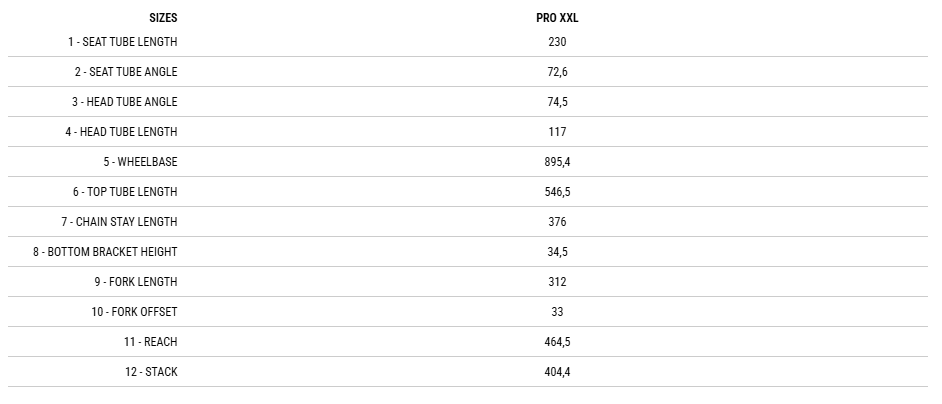Click the head tube angle value 74,5

(557, 102)
